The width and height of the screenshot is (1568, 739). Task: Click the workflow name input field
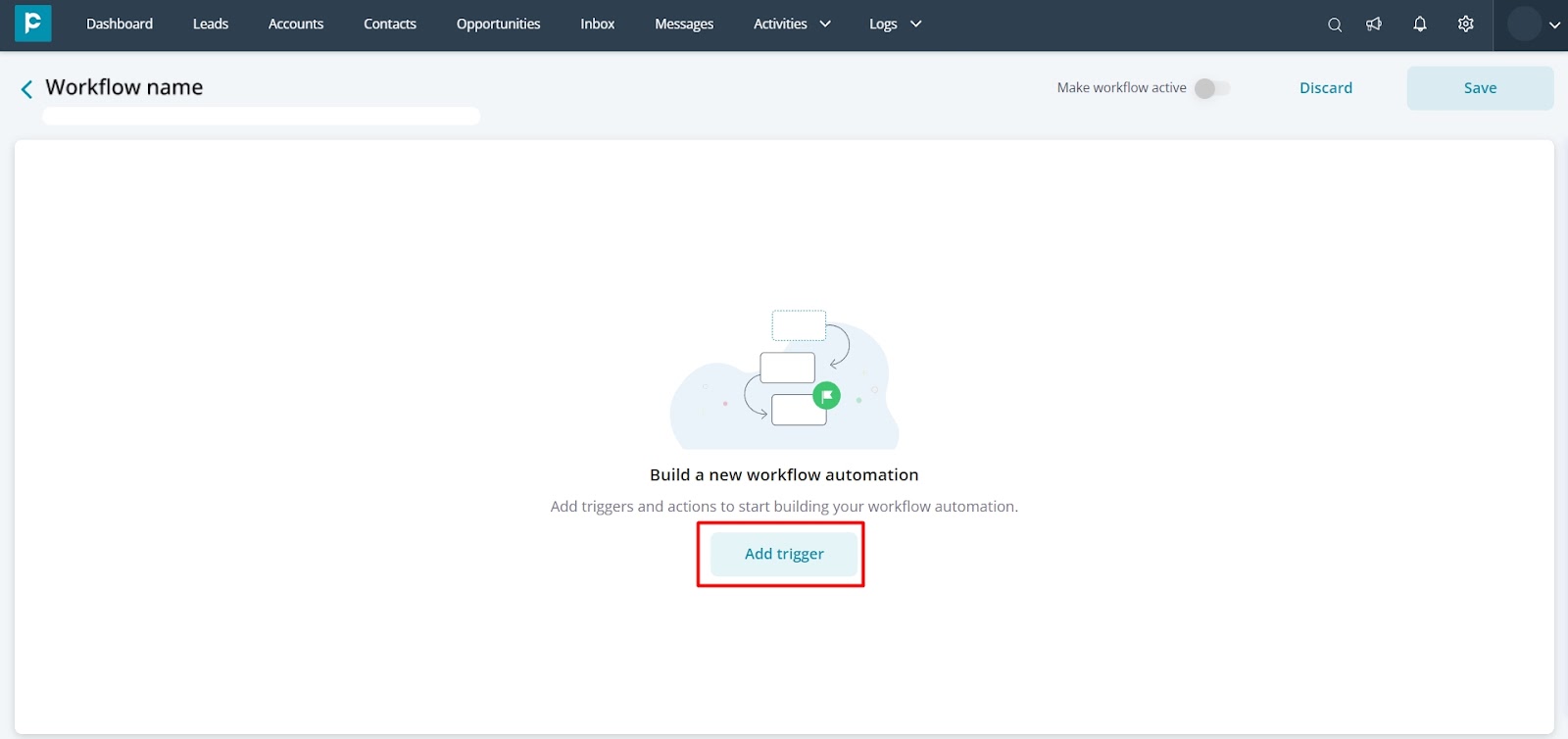(x=261, y=117)
